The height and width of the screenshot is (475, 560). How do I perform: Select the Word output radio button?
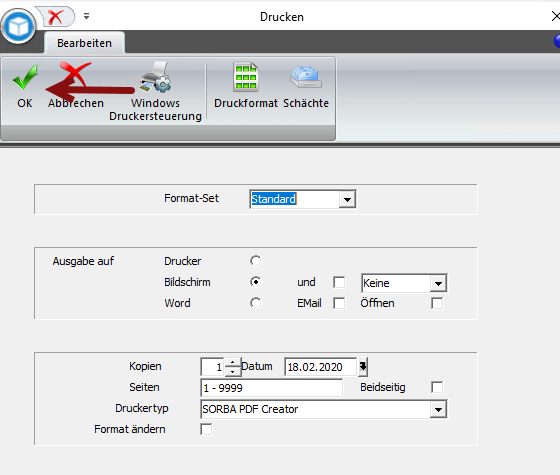255,303
